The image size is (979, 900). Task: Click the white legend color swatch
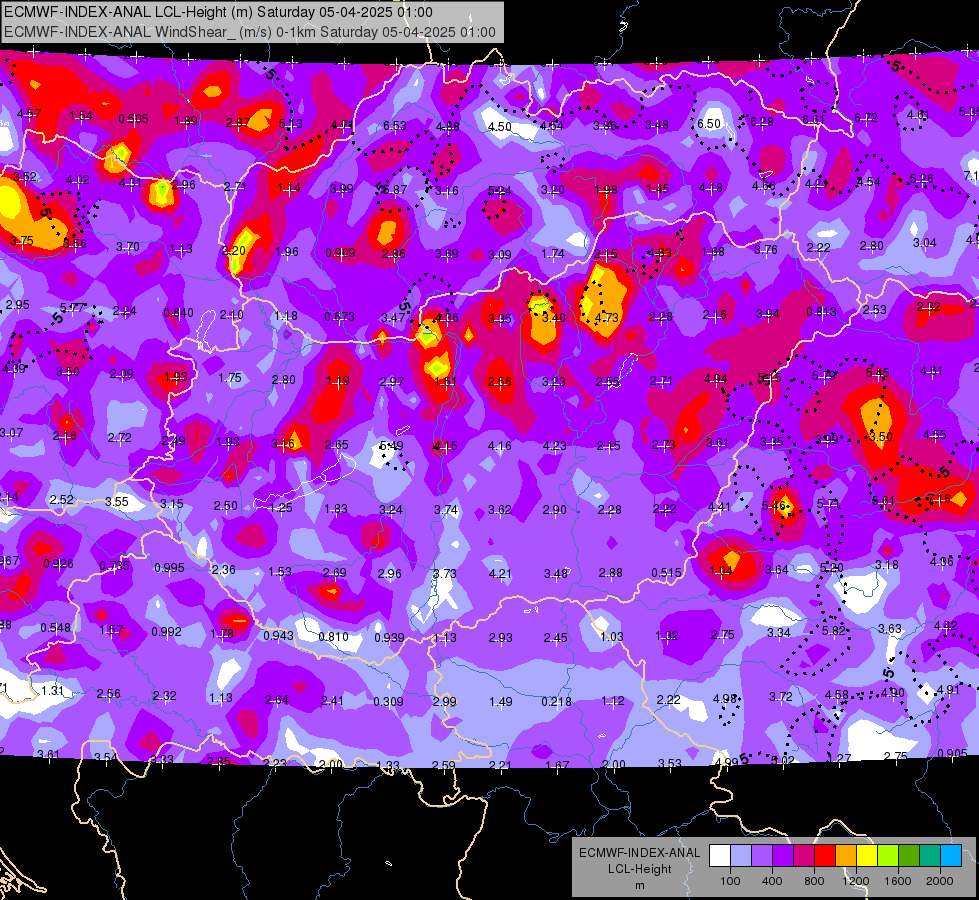720,855
